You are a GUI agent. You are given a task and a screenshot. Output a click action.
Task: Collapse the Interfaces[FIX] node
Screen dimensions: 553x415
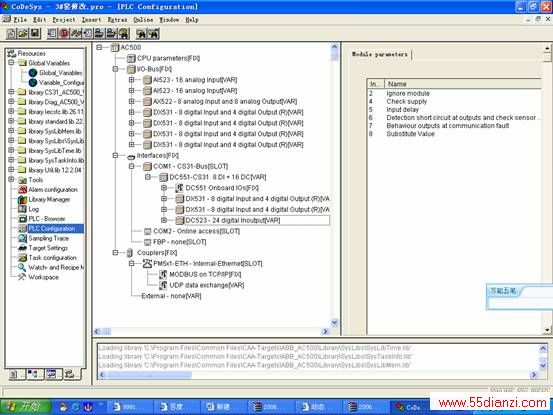tap(115, 155)
